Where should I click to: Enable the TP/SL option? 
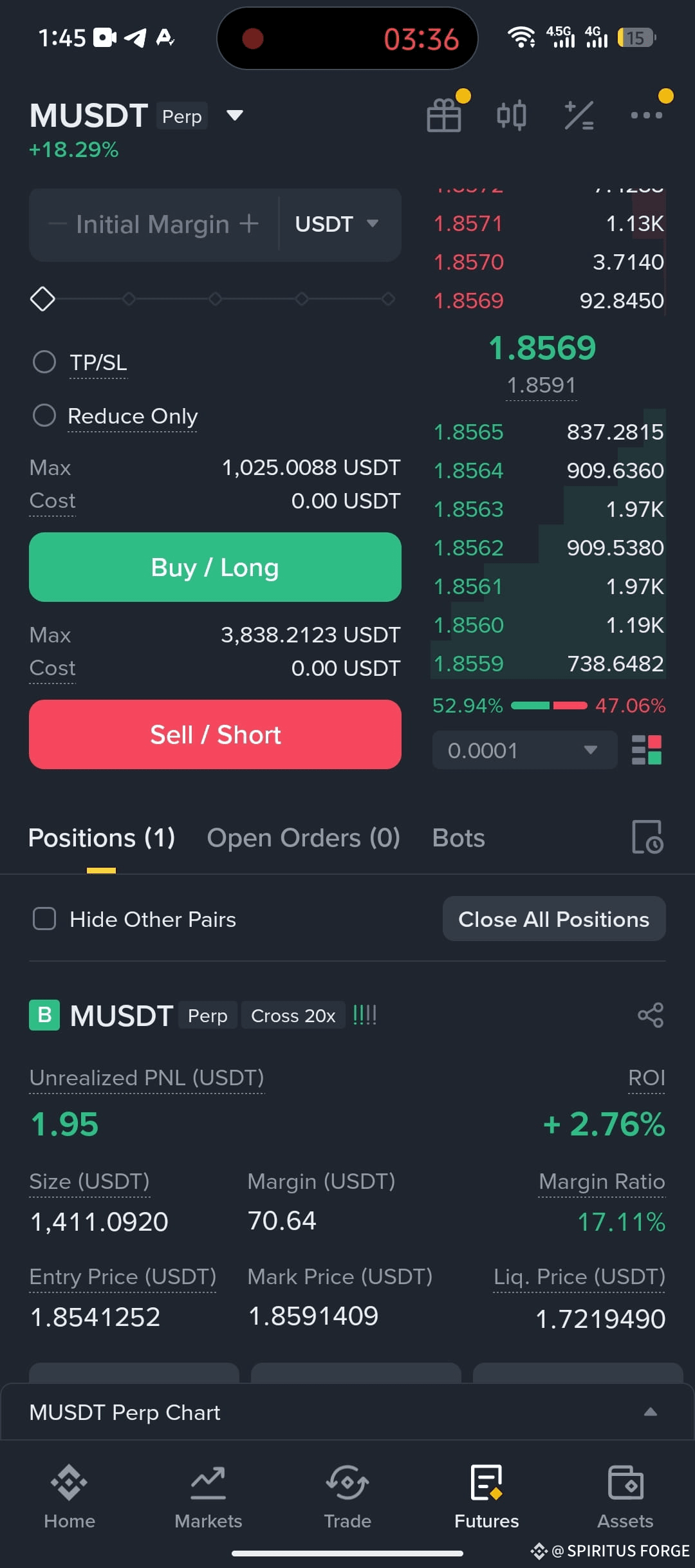(44, 362)
